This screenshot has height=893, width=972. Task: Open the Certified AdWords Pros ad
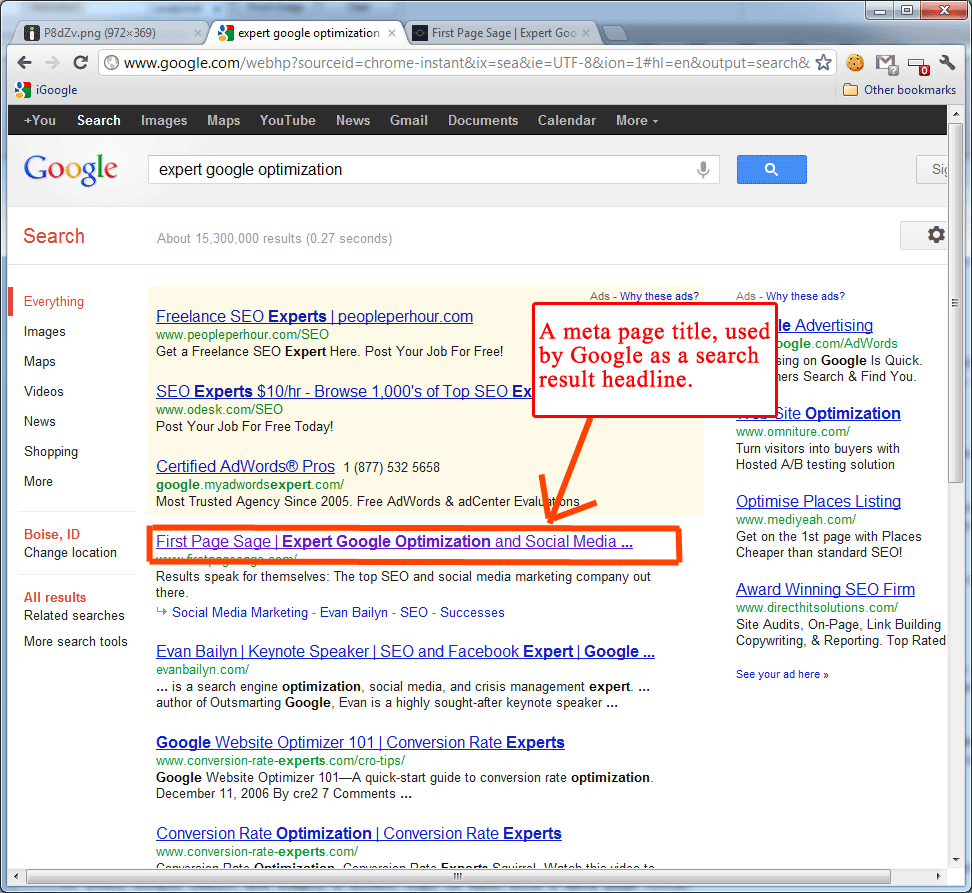pos(245,466)
